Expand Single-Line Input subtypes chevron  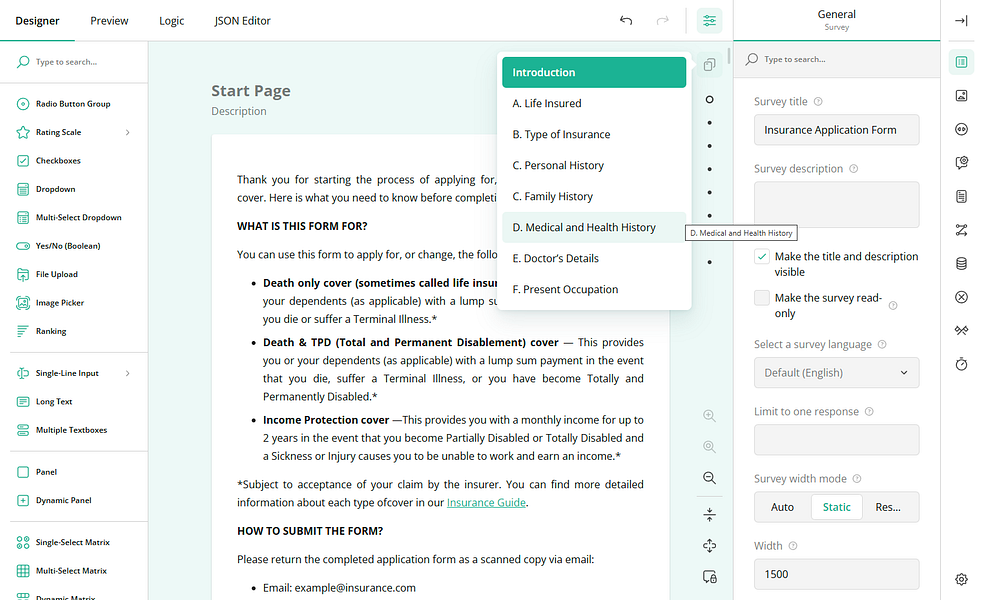(127, 374)
